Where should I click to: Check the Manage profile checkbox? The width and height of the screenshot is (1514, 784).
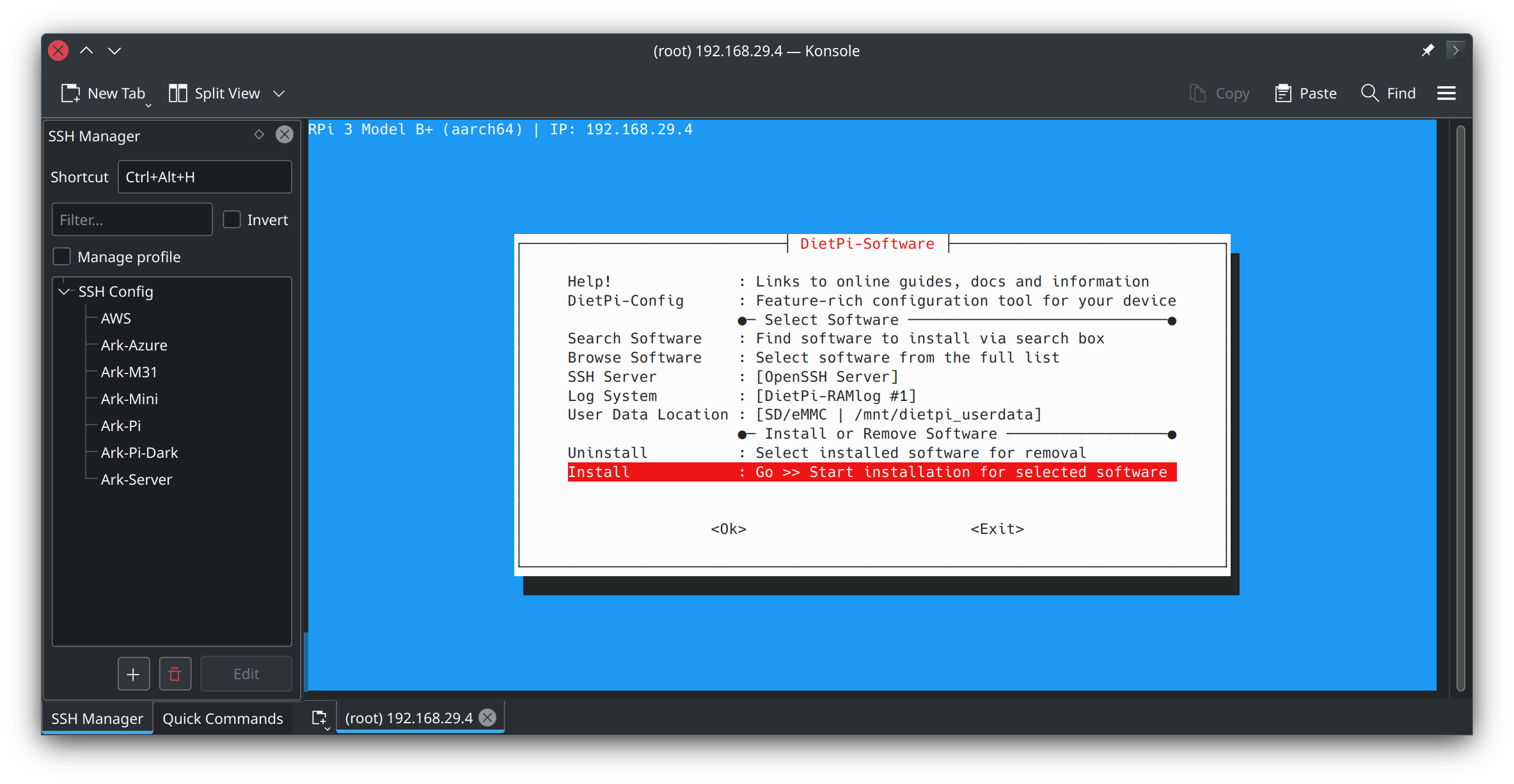(62, 256)
